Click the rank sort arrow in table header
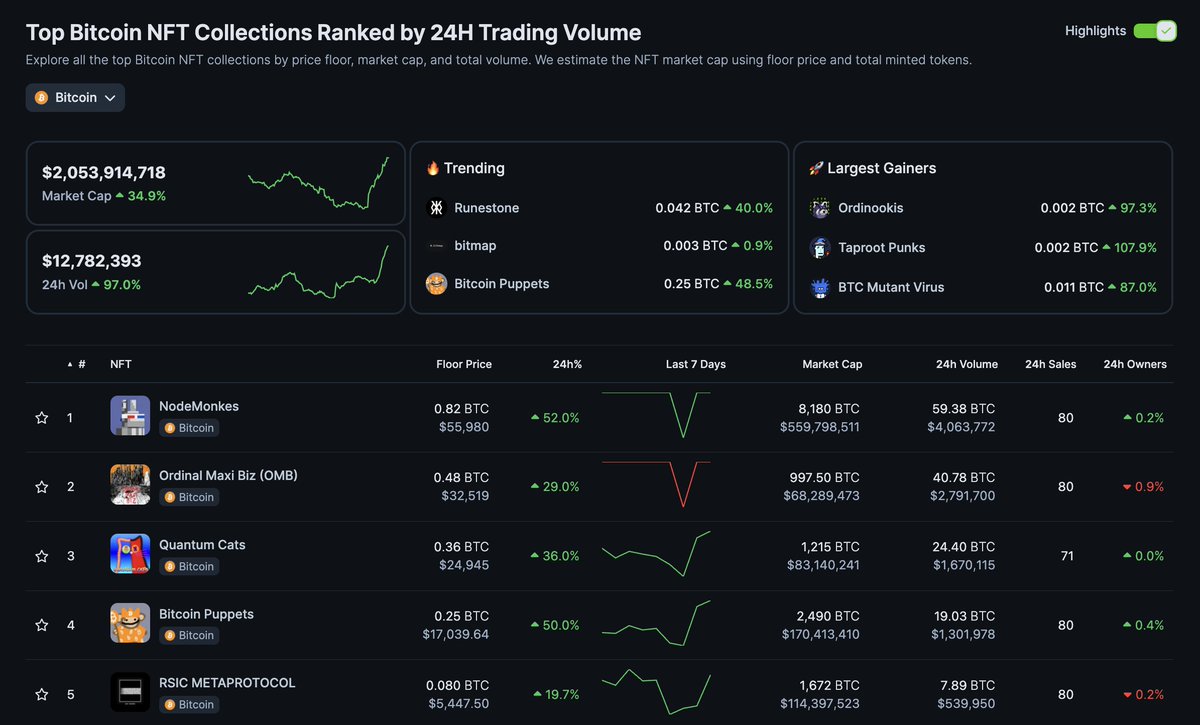This screenshot has width=1200, height=725. coord(68,363)
